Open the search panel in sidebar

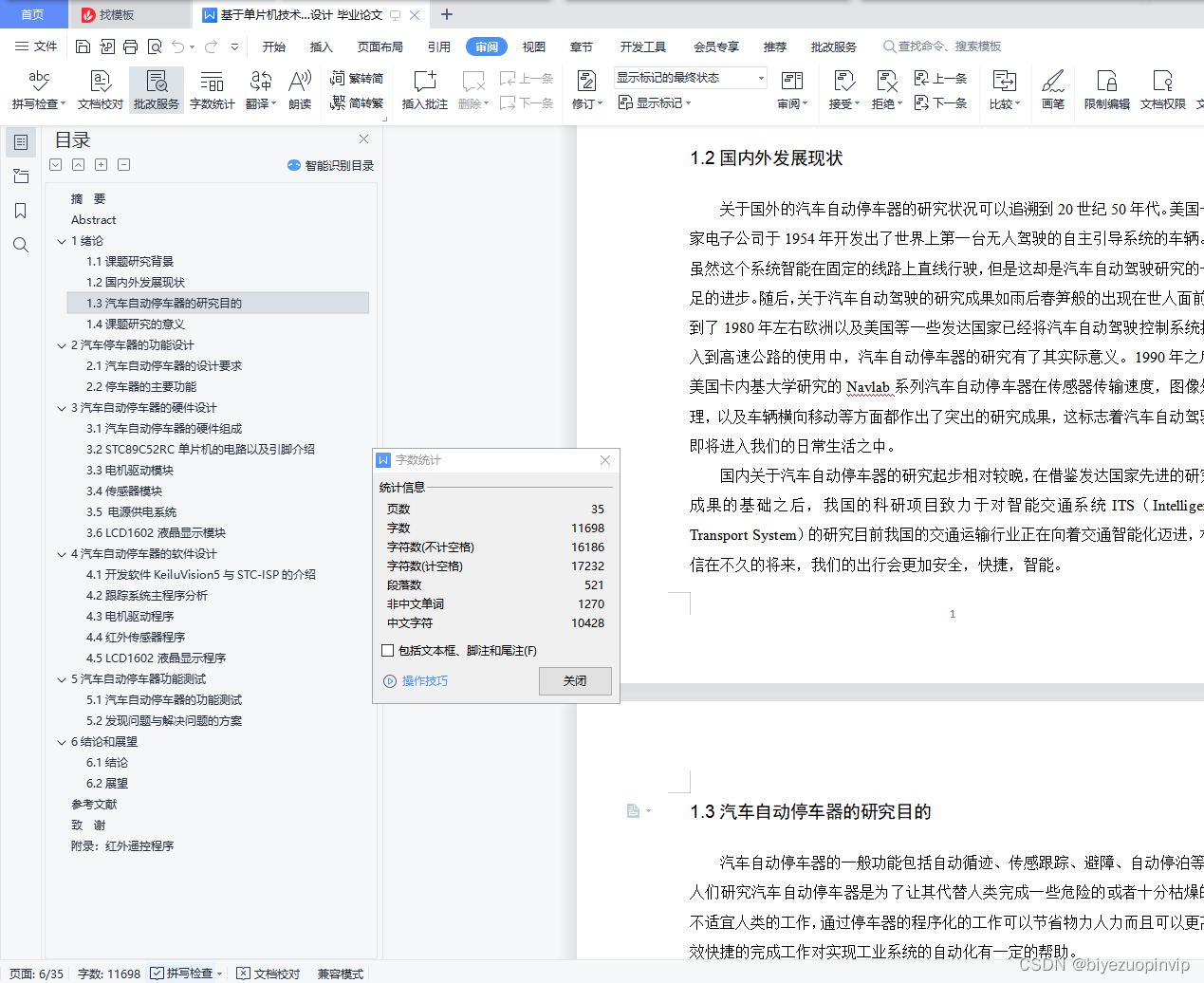(21, 245)
